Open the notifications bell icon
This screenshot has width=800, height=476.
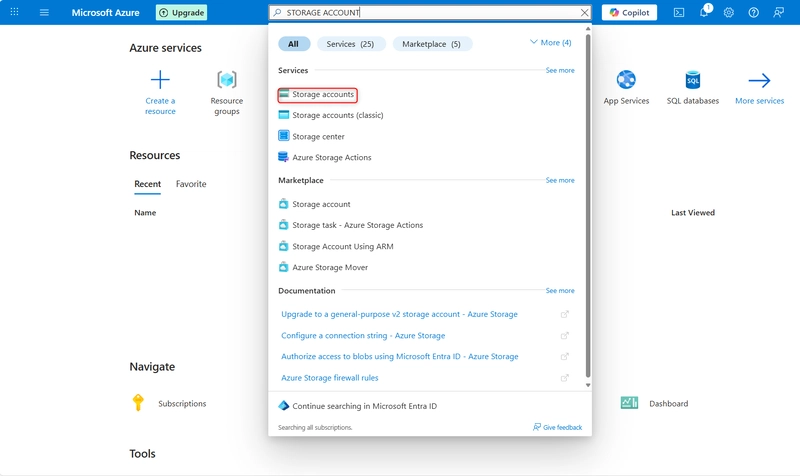[x=704, y=13]
